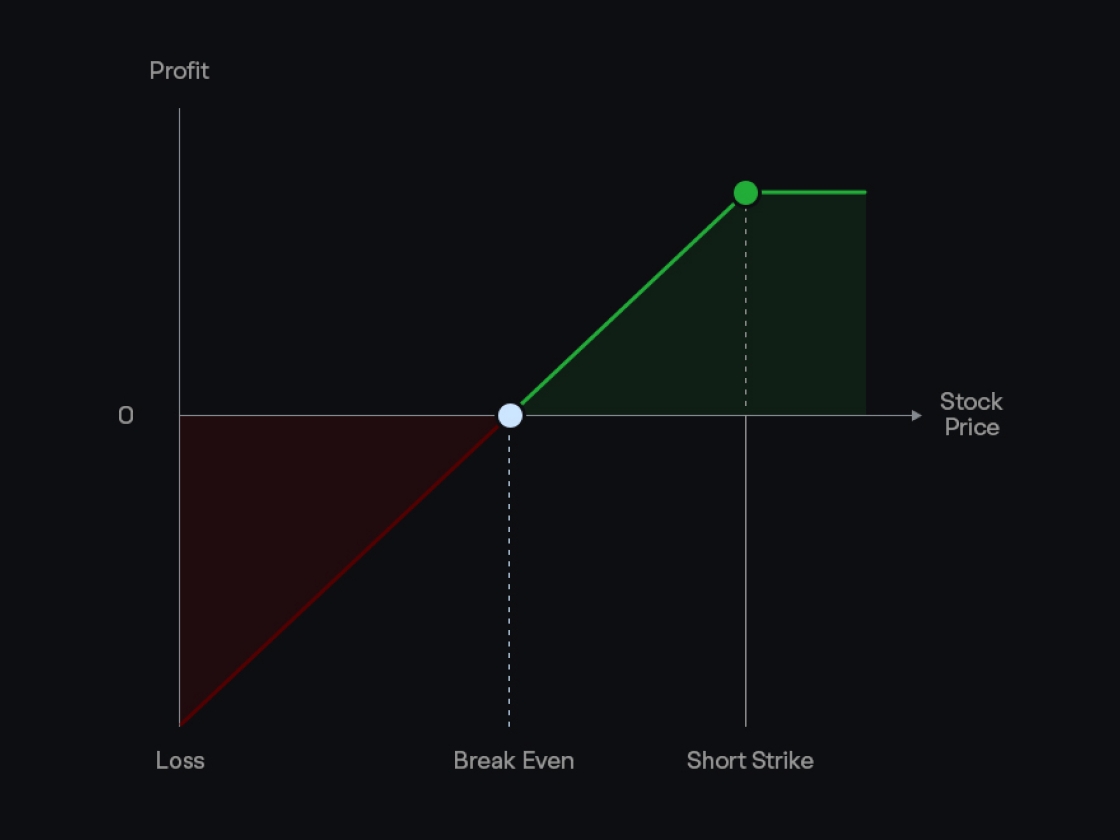Screen dimensions: 1120x840
Task: Click the white break-even point marker
Action: tap(510, 415)
